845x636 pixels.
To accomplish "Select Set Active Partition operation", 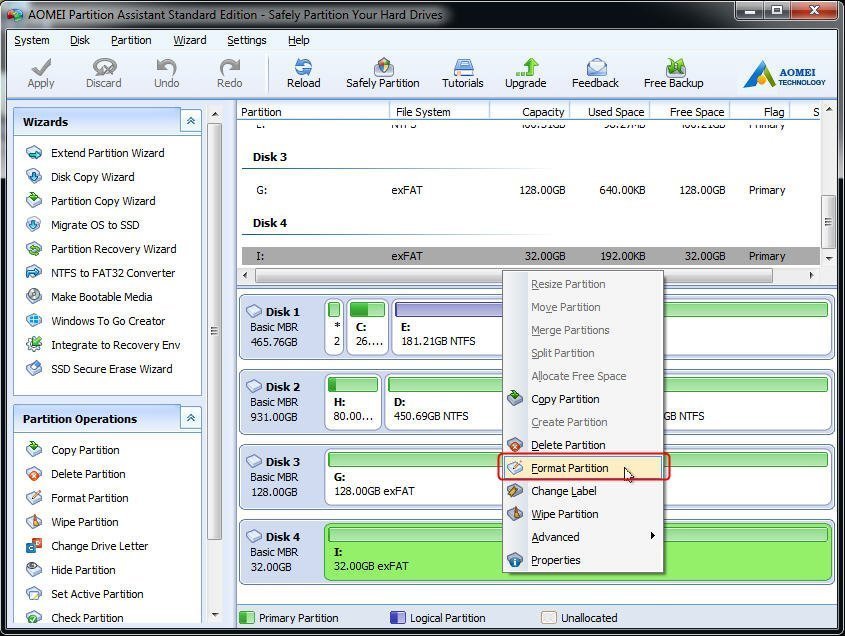I will (85, 594).
